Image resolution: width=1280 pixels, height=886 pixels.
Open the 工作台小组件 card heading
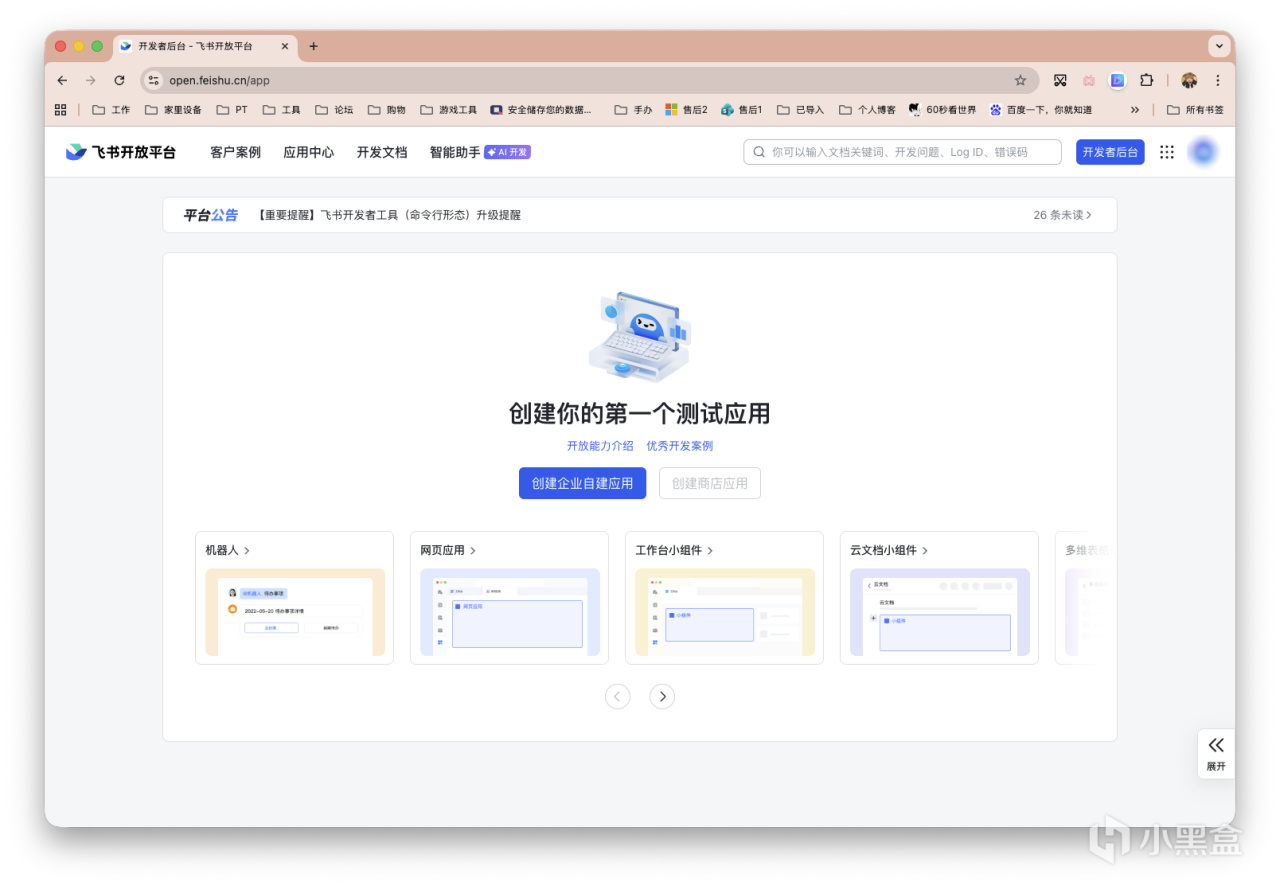click(674, 550)
